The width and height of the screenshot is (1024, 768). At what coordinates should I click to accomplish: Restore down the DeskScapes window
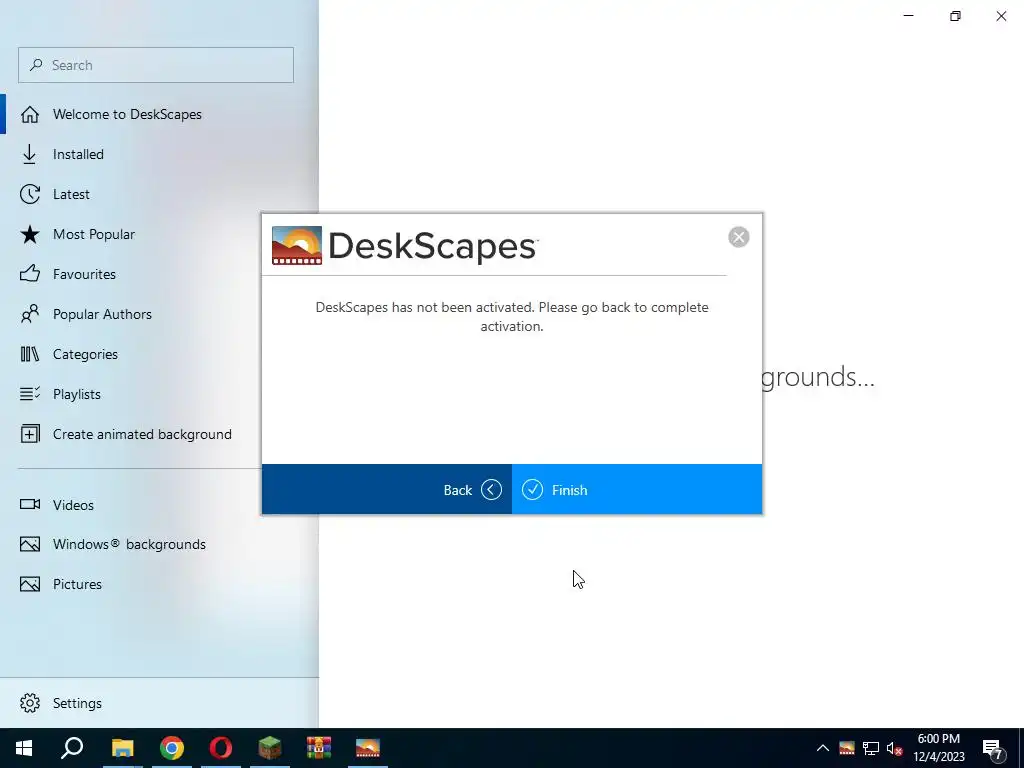955,16
